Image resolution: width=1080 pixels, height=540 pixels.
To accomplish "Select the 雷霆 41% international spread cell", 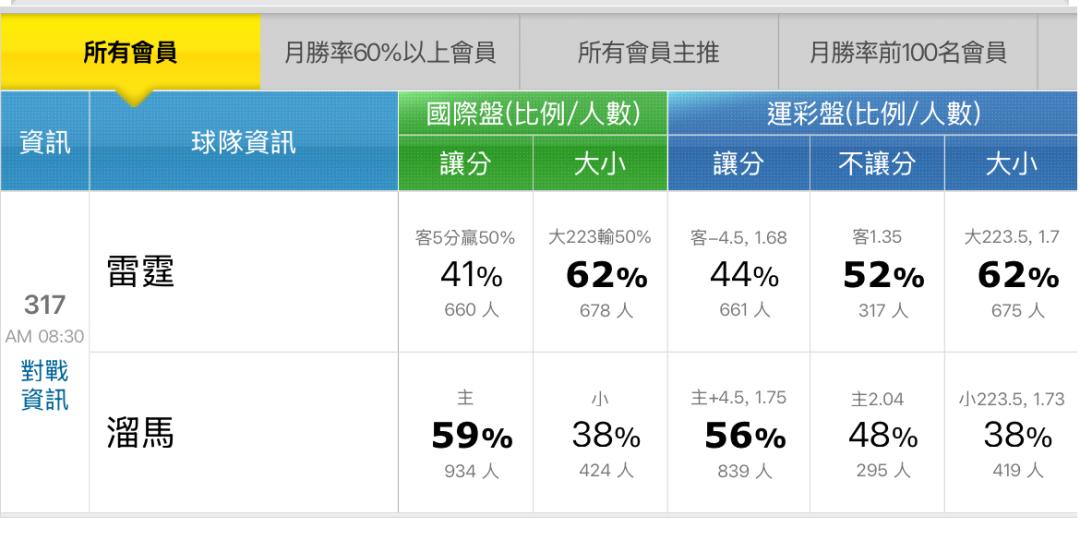I will [466, 272].
